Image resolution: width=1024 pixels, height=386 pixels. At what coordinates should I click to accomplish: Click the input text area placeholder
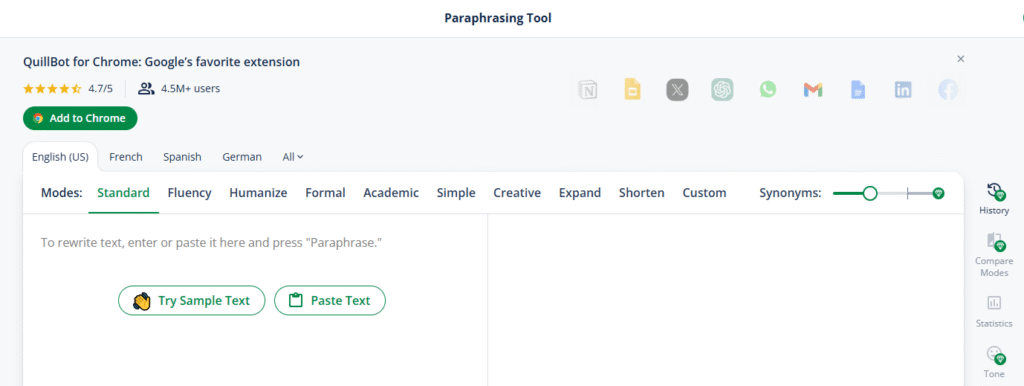tap(211, 242)
